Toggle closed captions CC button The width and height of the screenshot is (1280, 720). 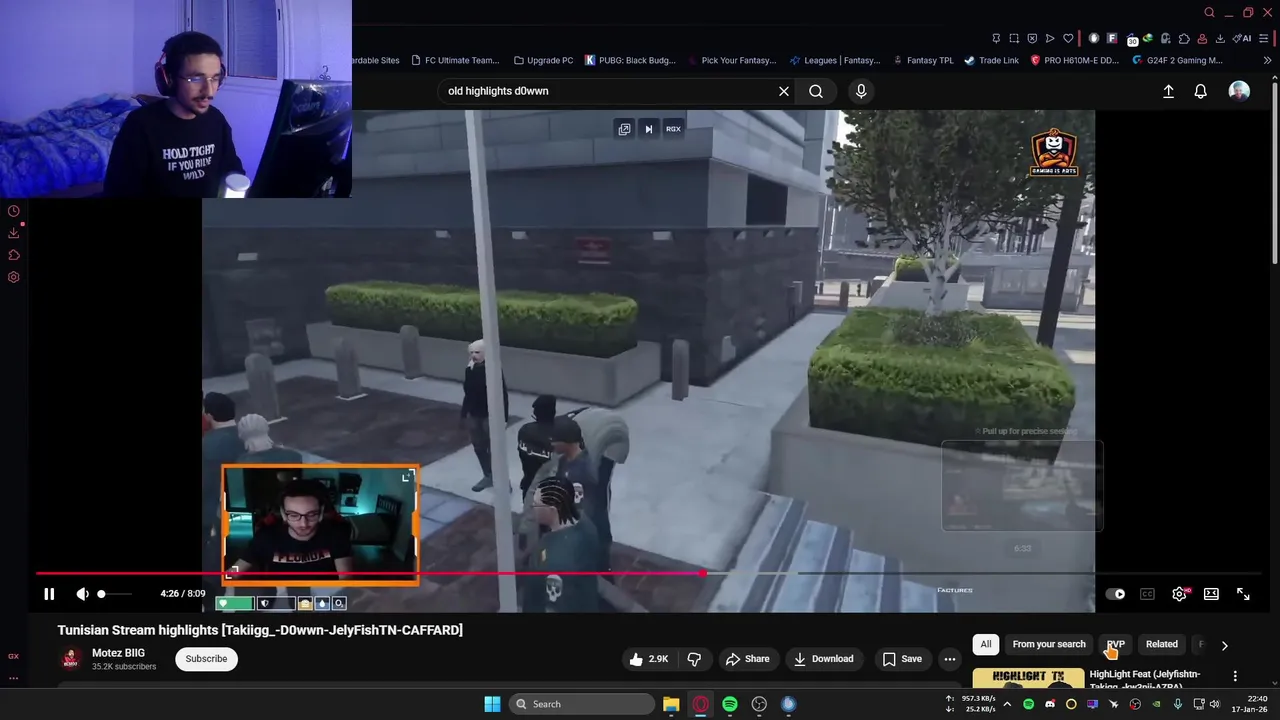[1147, 594]
